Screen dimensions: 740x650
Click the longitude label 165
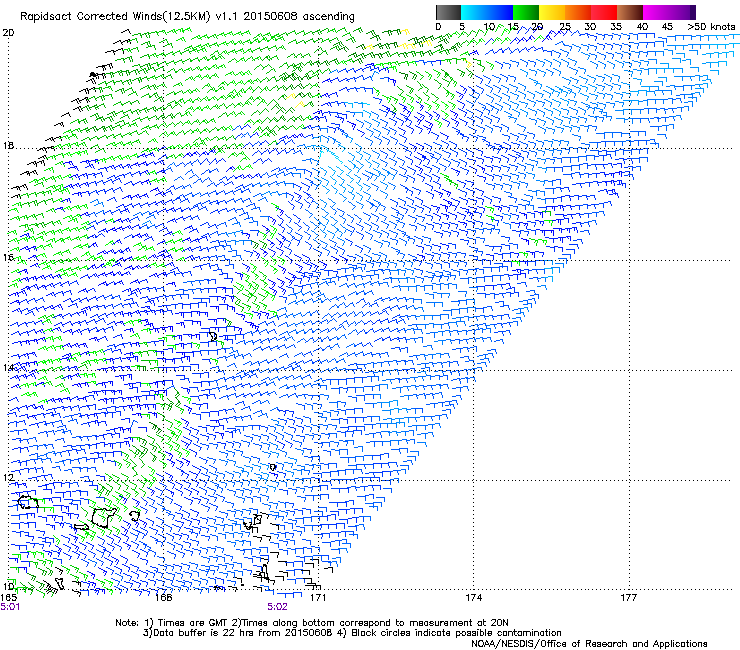(8, 597)
